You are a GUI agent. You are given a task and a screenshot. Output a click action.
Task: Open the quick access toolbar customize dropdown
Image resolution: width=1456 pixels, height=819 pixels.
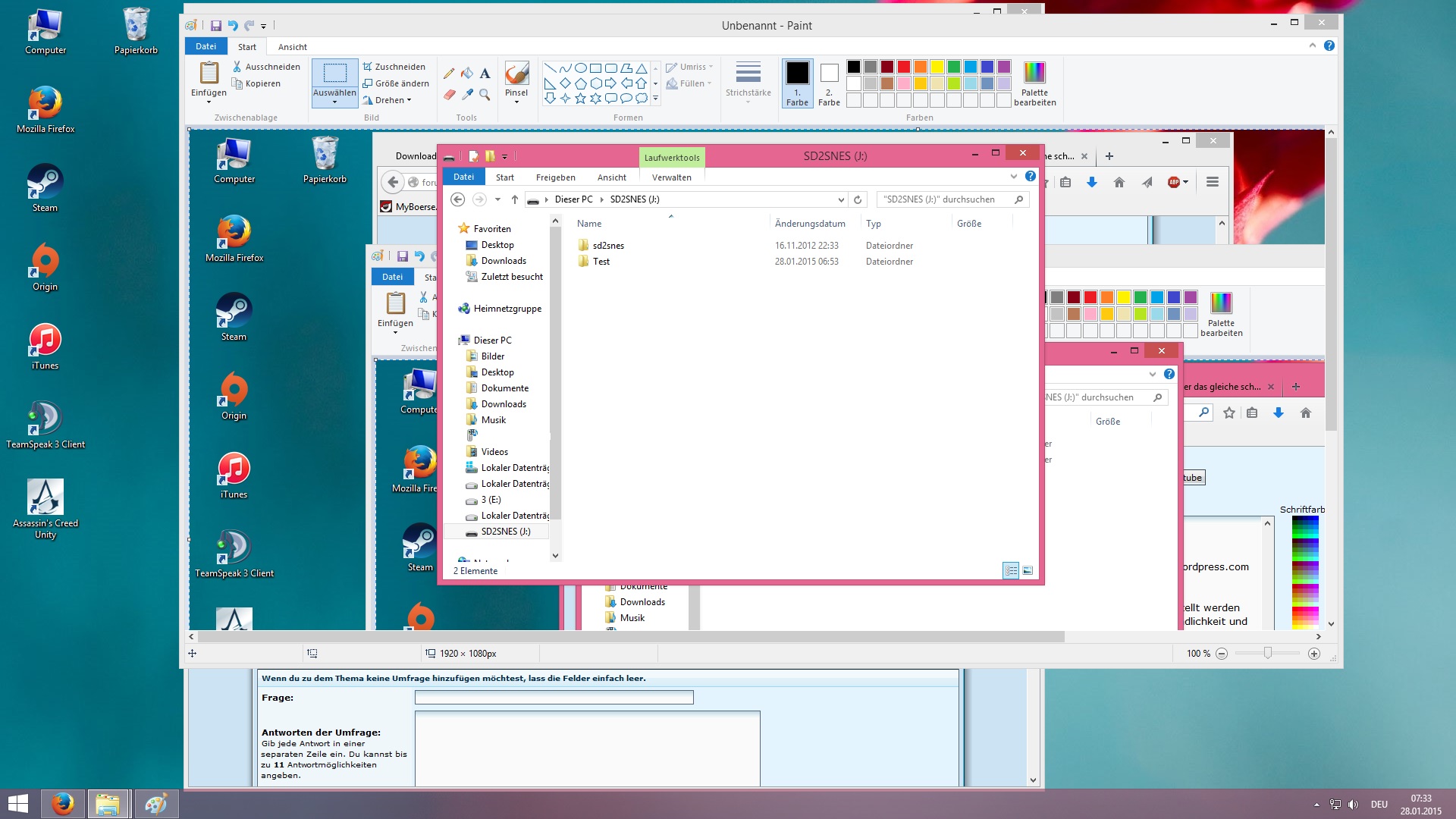click(x=264, y=27)
